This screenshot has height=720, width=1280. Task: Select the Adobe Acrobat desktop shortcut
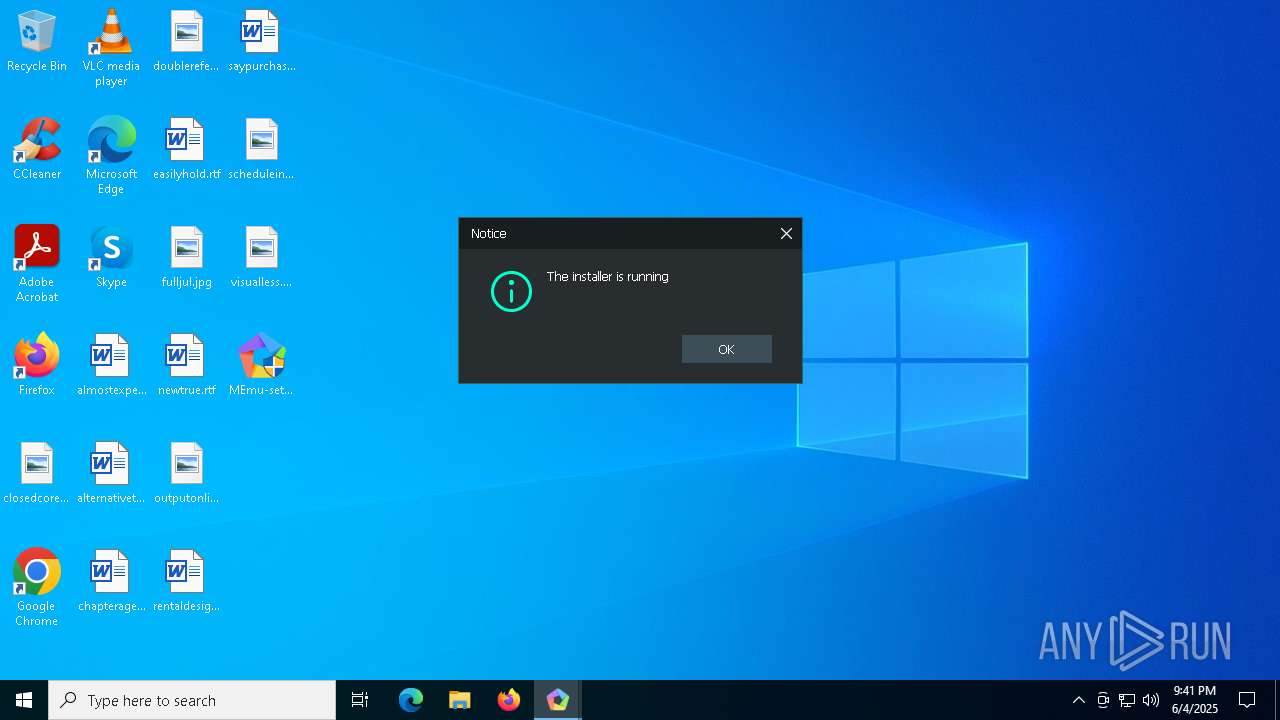[37, 264]
